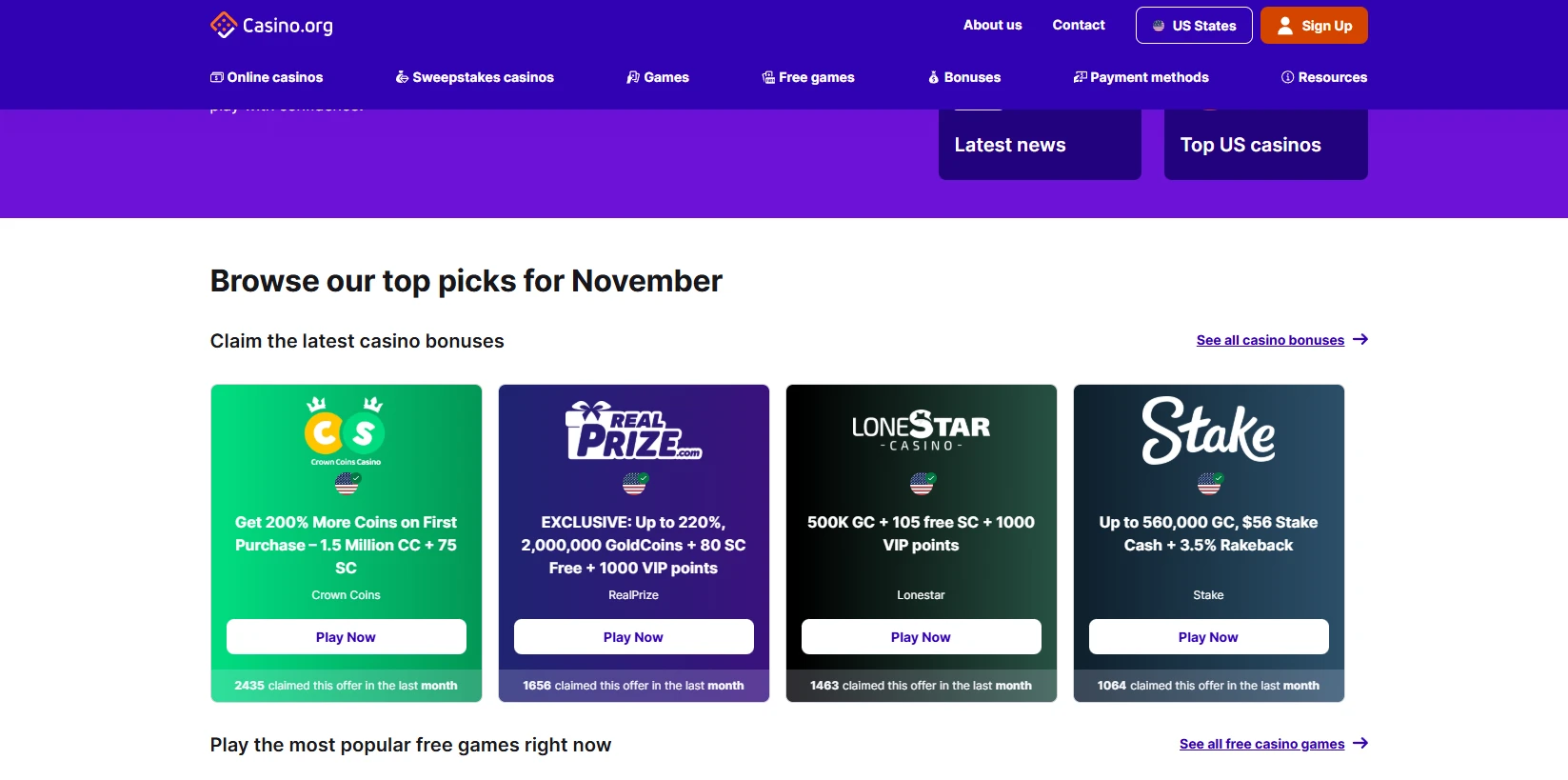Image resolution: width=1568 pixels, height=780 pixels.
Task: Open the Resources menu
Action: [1324, 77]
